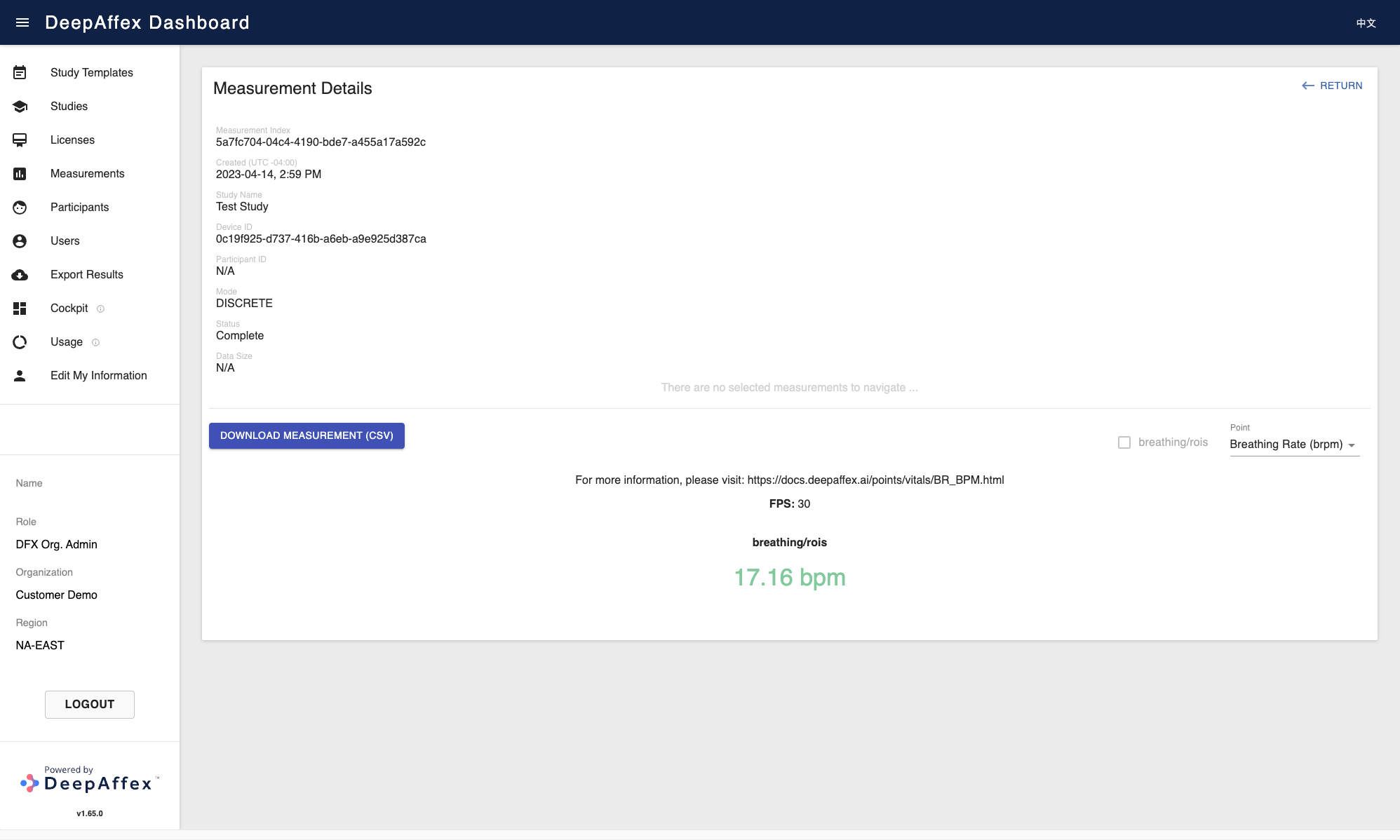This screenshot has height=840, width=1400.
Task: Click the NA-EAST region value
Action: point(40,645)
